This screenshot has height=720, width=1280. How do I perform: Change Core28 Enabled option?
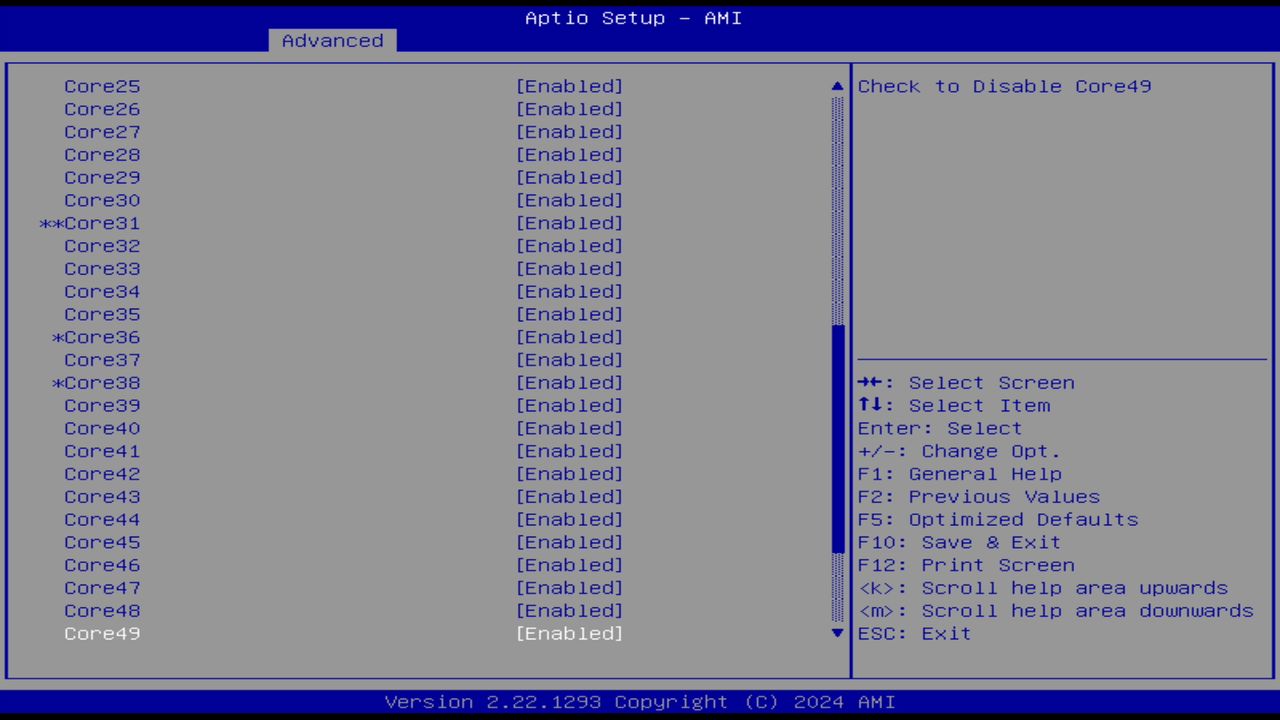[x=569, y=155]
